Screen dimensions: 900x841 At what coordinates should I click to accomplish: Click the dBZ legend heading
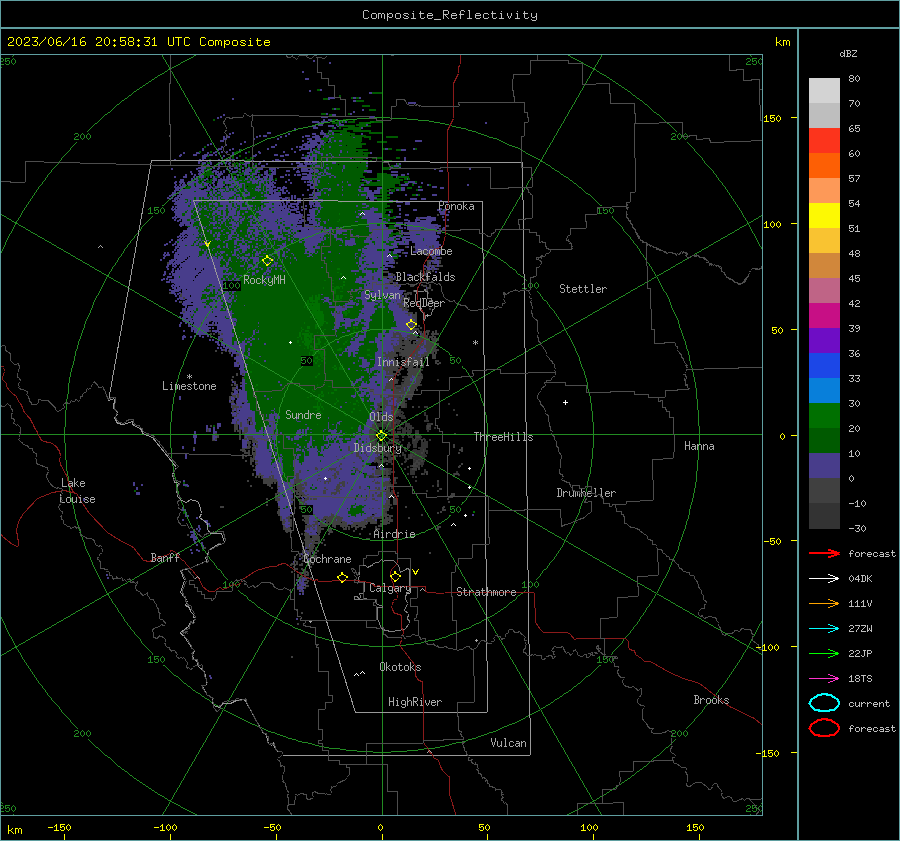[848, 53]
